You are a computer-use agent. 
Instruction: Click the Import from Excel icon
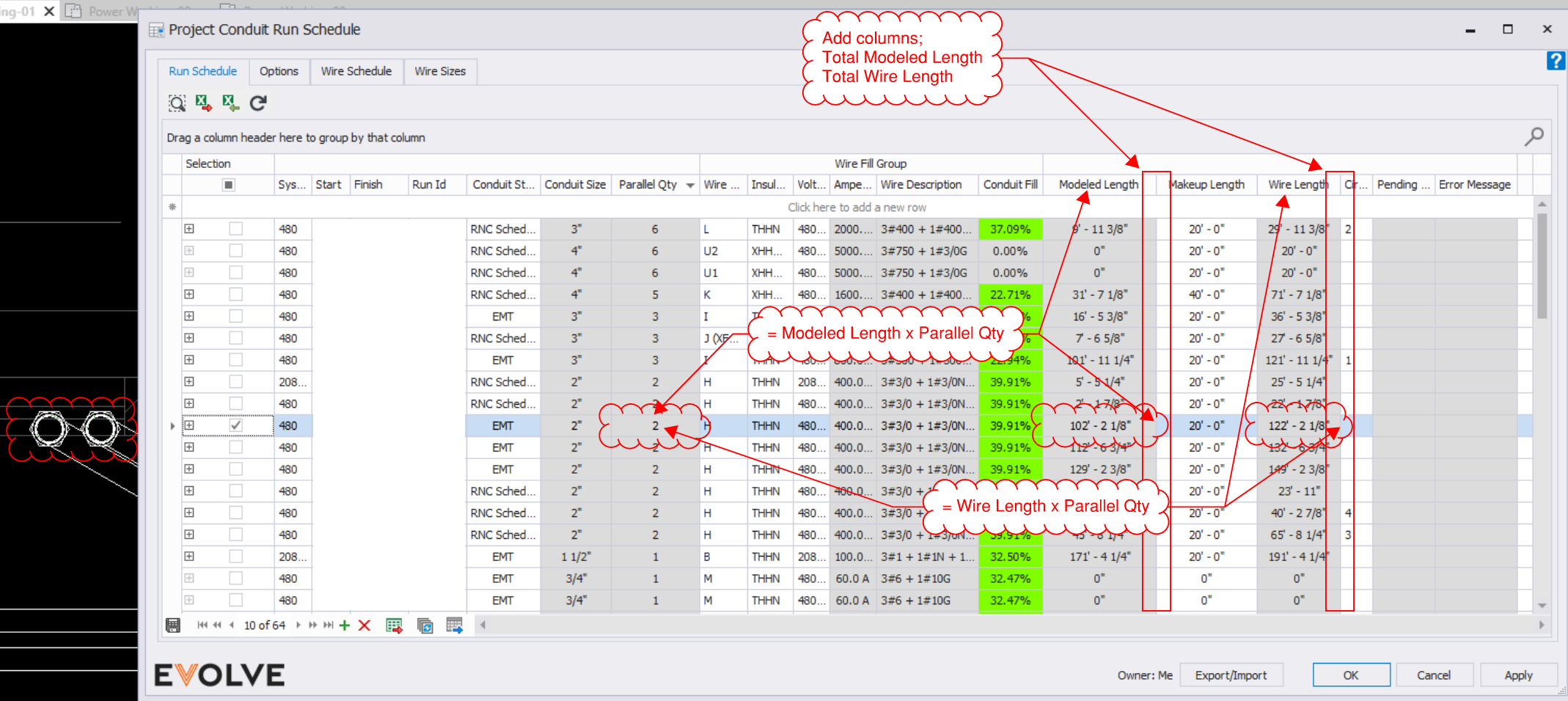(x=230, y=103)
